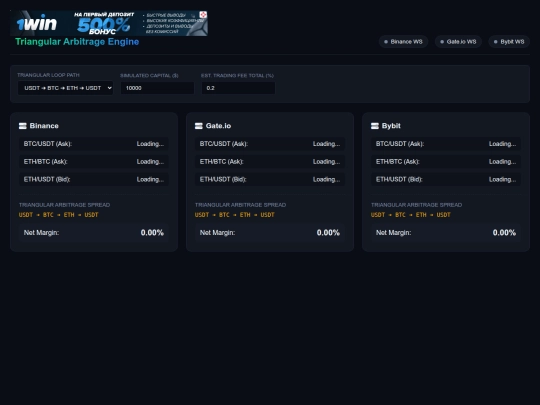The image size is (540, 405).
Task: Select Binance BTC/USDT (Ask) row
Action: (x=94, y=144)
